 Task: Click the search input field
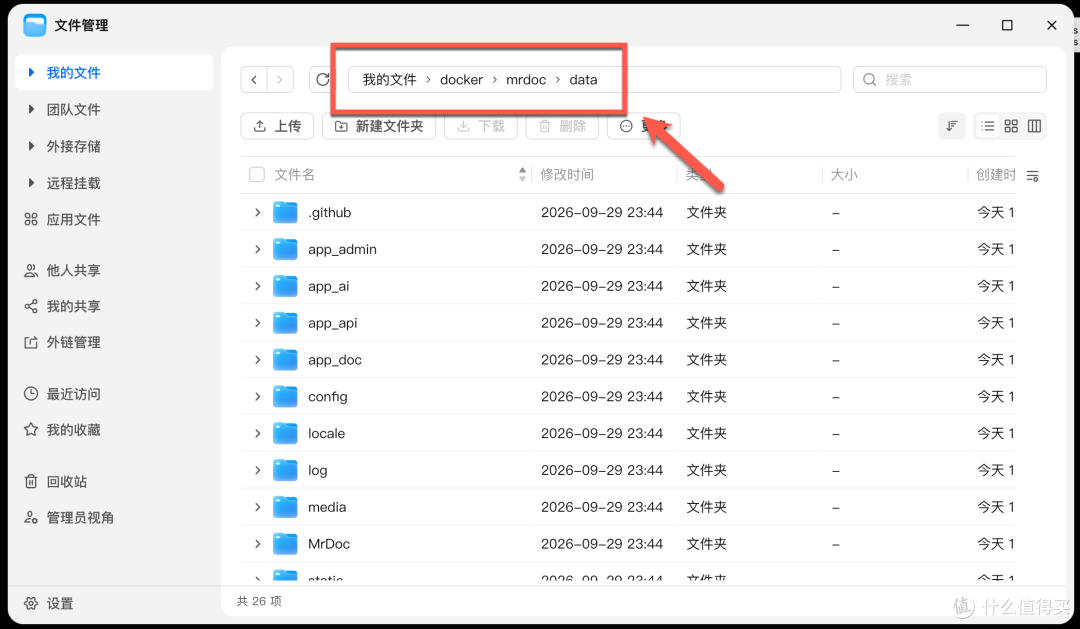pyautogui.click(x=950, y=80)
